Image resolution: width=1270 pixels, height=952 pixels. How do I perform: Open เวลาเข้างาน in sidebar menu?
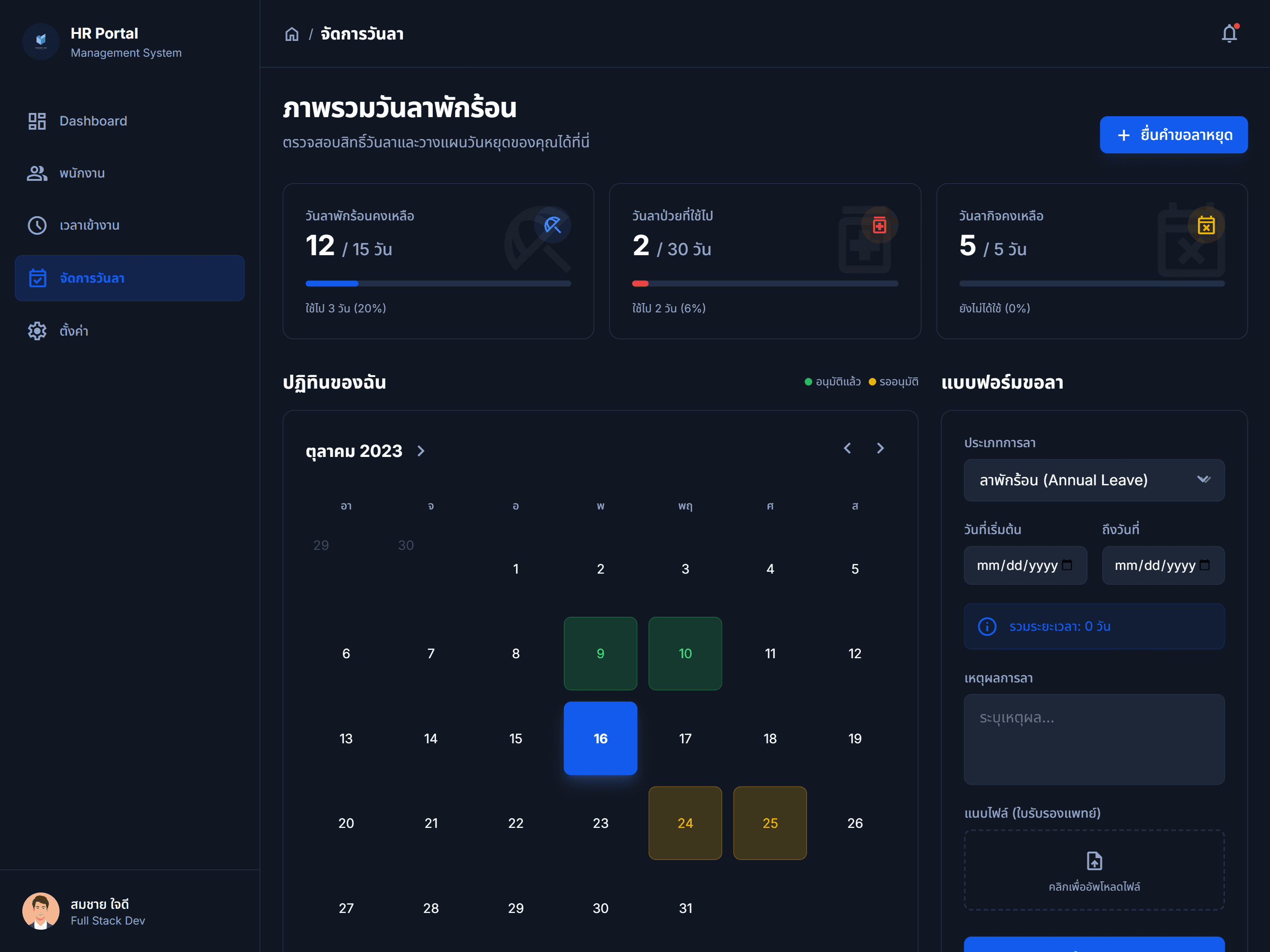[x=90, y=225]
